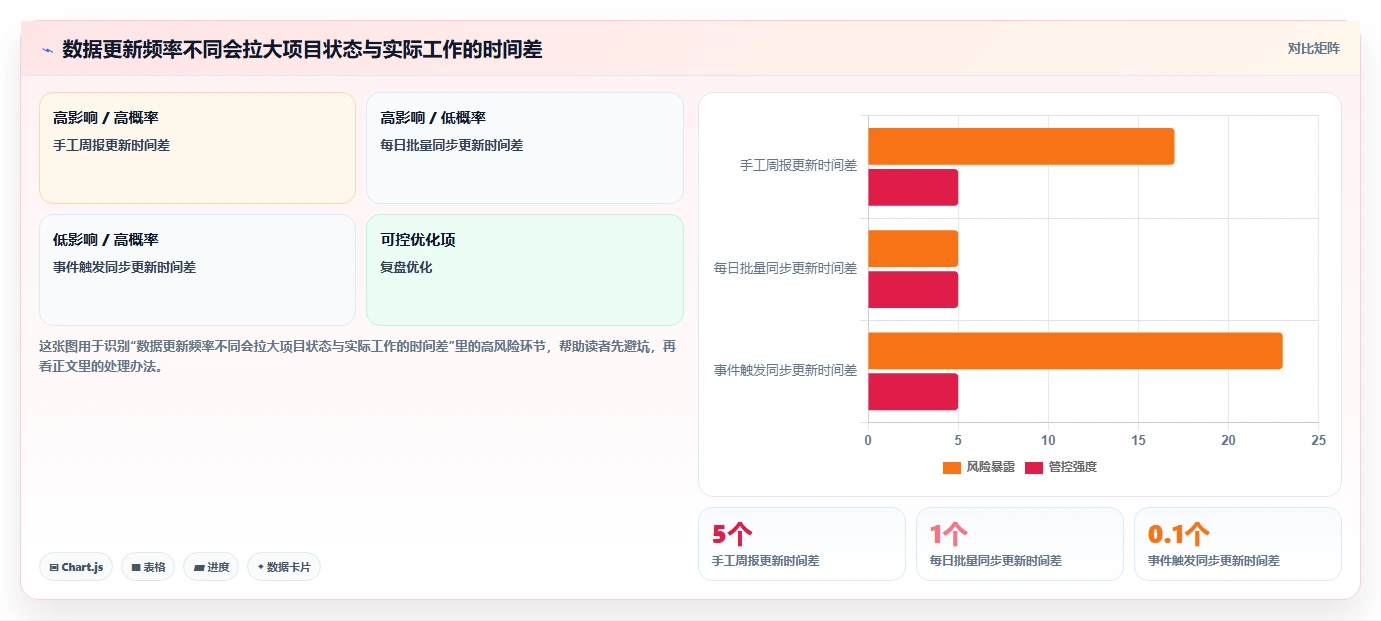Click the x-axis tick value 10
Image resolution: width=1381 pixels, height=621 pixels.
point(1048,441)
